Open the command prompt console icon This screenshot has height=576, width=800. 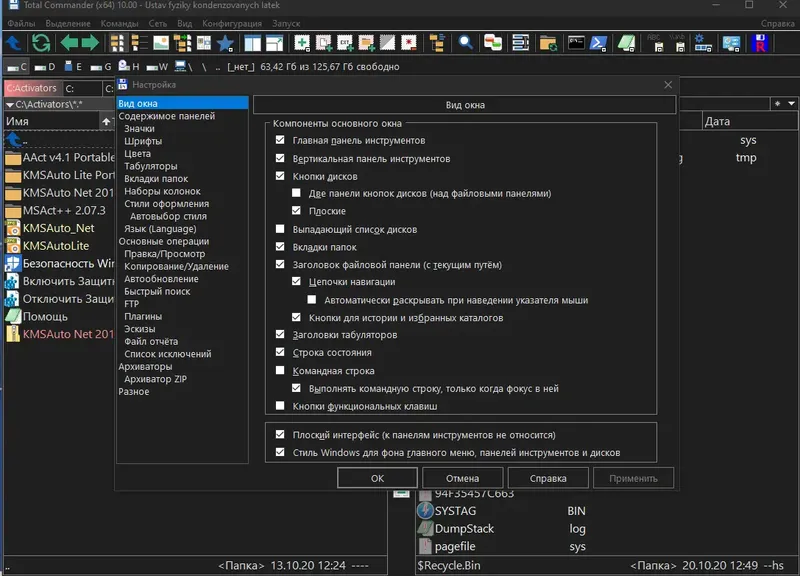576,43
